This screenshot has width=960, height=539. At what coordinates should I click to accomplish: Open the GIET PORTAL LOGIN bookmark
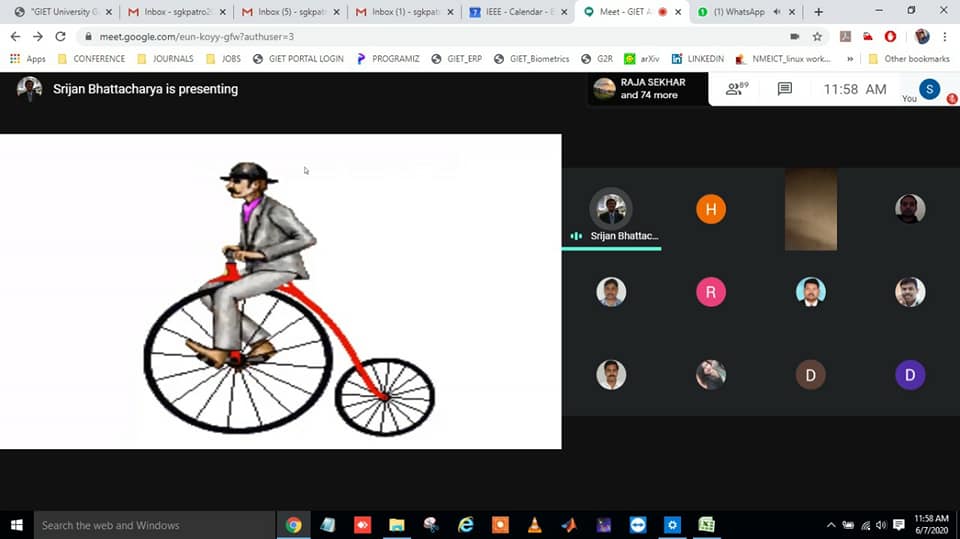click(x=298, y=59)
